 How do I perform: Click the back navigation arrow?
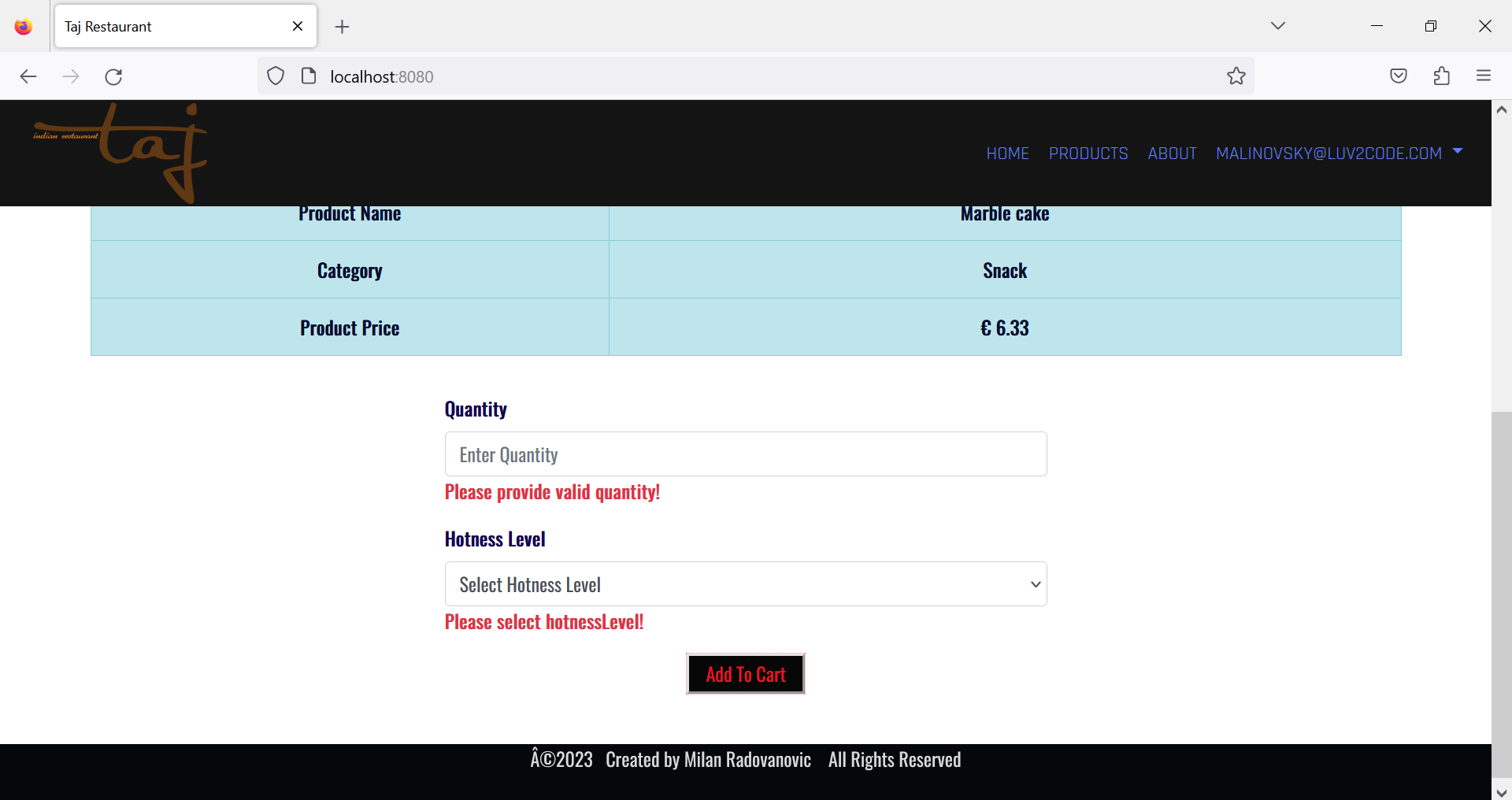click(x=28, y=76)
